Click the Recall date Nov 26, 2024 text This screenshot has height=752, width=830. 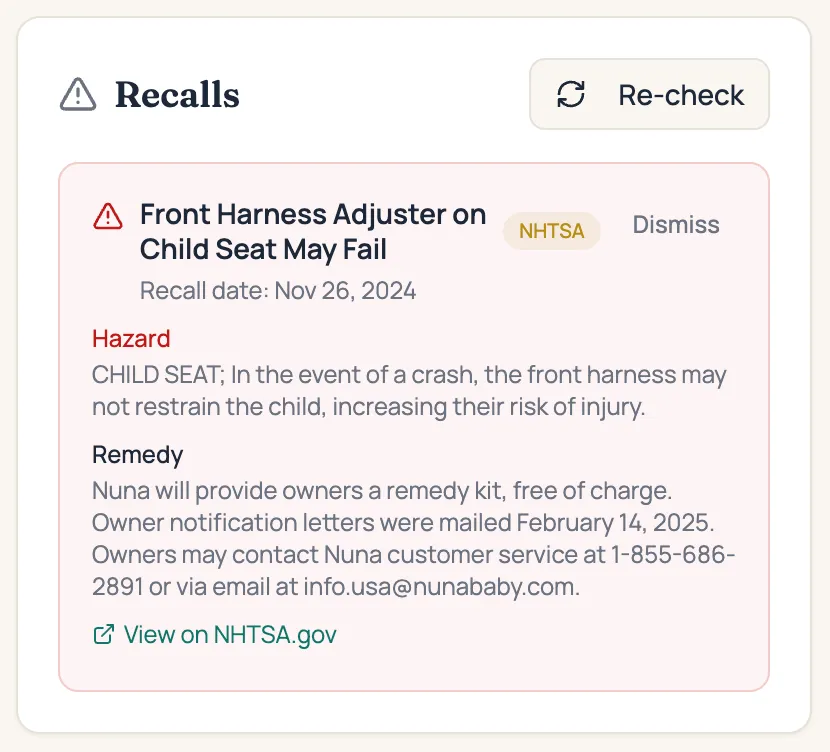click(x=278, y=291)
